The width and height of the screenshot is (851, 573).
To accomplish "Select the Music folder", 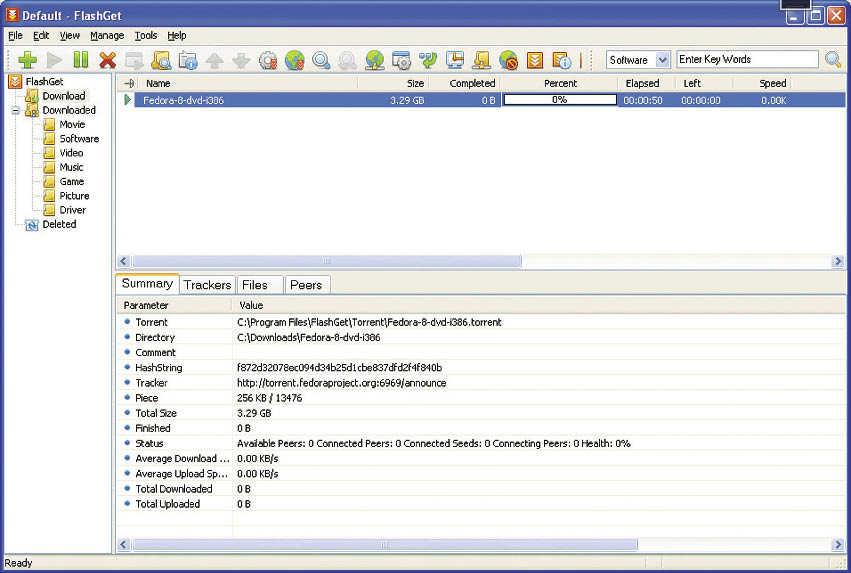I will point(71,167).
